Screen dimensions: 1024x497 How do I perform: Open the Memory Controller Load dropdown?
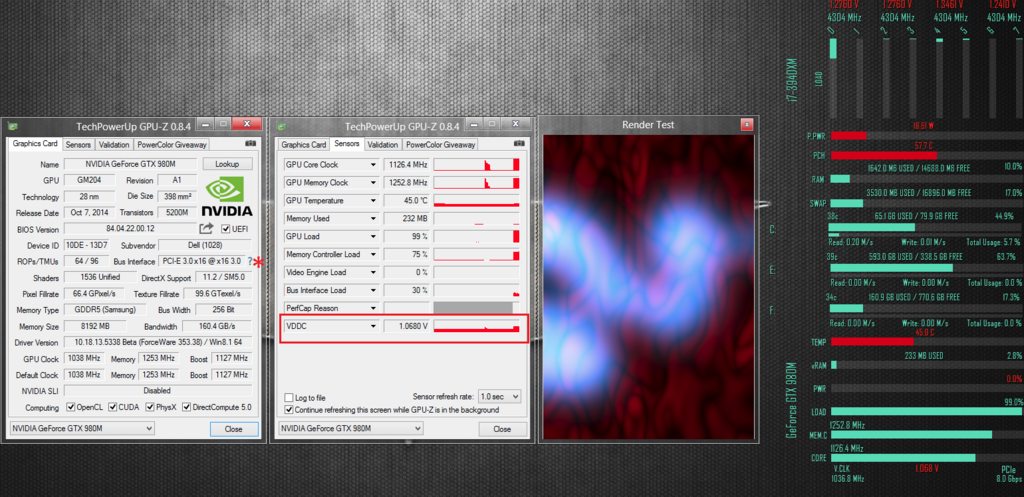pyautogui.click(x=374, y=255)
